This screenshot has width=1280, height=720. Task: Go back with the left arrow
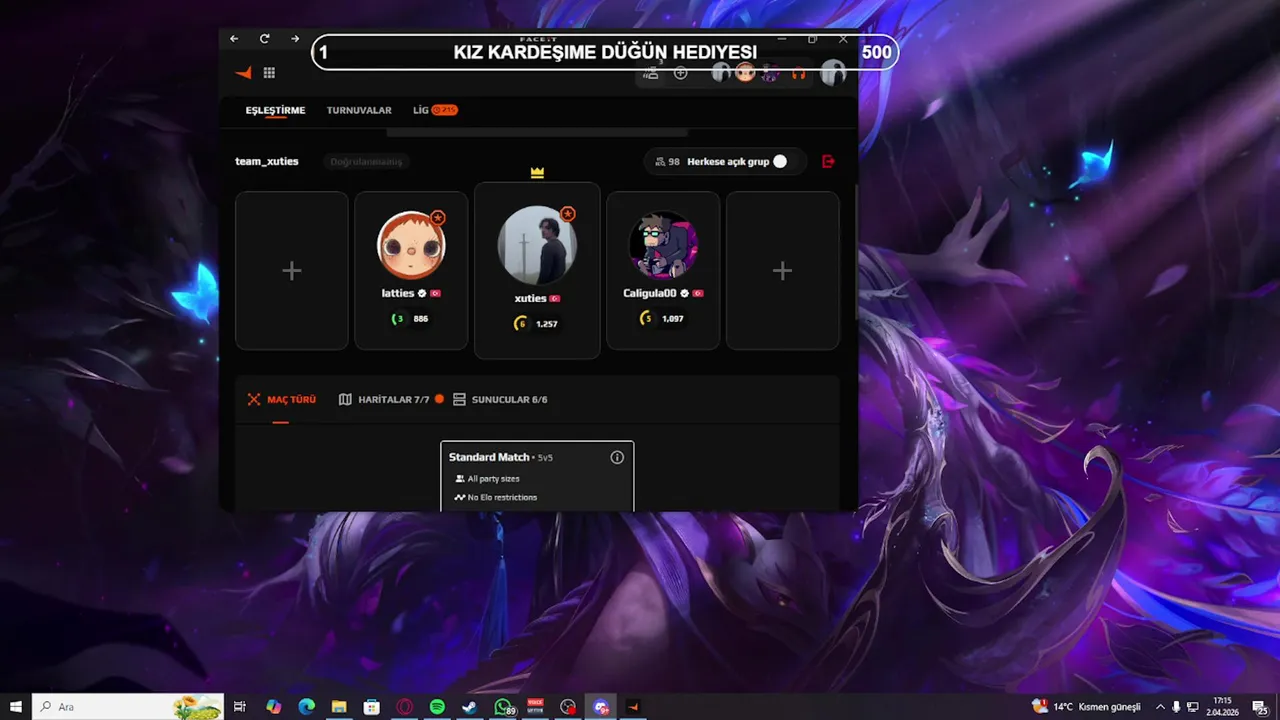(234, 39)
